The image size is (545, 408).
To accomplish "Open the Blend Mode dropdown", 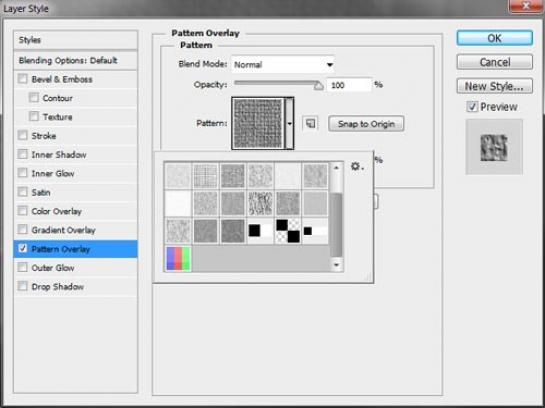I will (283, 64).
